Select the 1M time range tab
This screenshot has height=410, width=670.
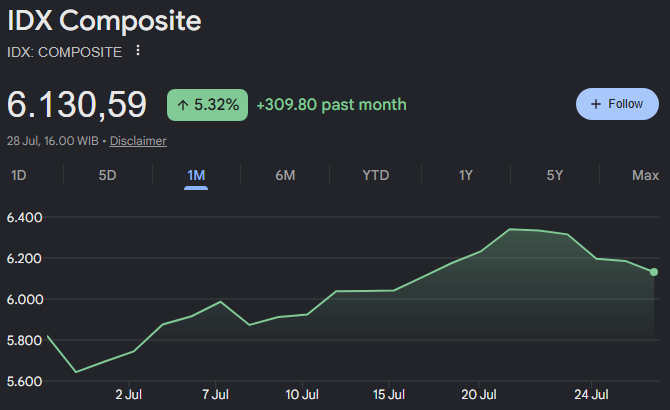[196, 175]
